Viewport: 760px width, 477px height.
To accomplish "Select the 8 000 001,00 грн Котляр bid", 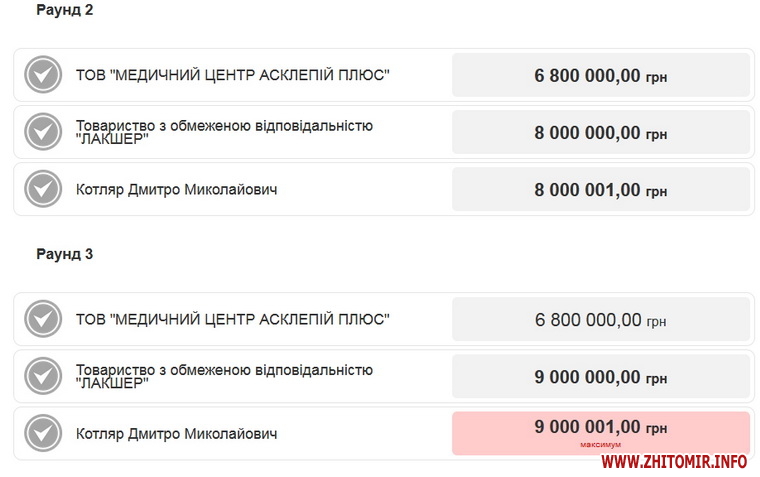I will click(x=600, y=189).
